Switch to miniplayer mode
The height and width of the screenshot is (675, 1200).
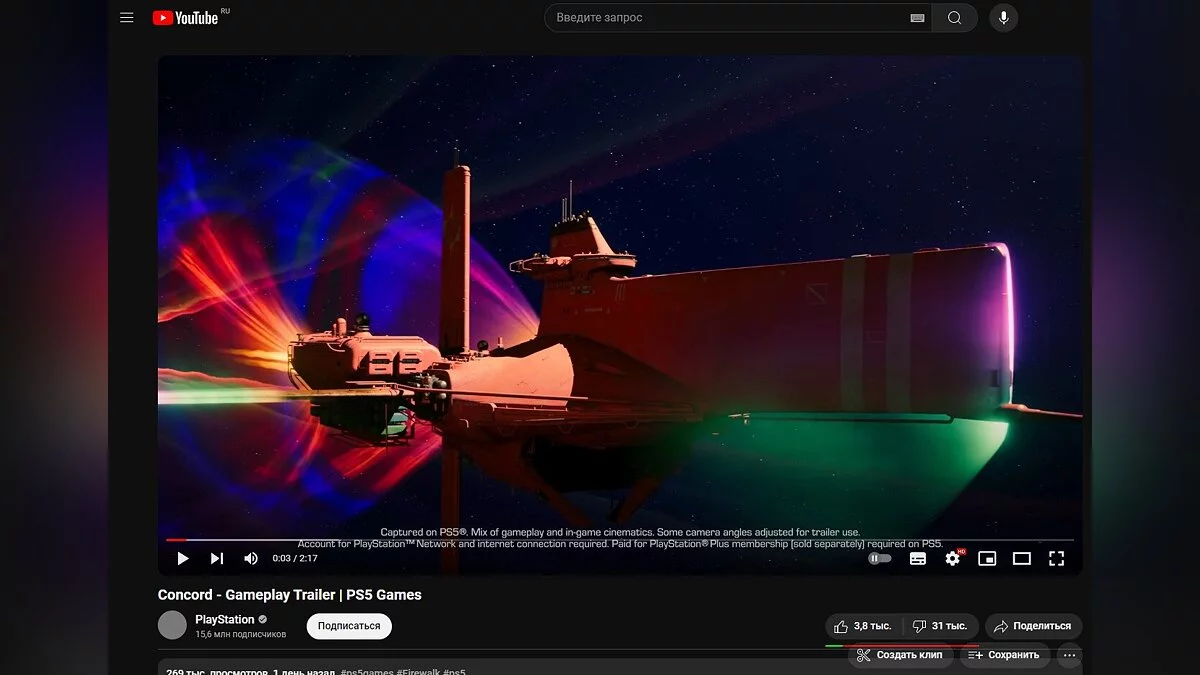pos(987,558)
